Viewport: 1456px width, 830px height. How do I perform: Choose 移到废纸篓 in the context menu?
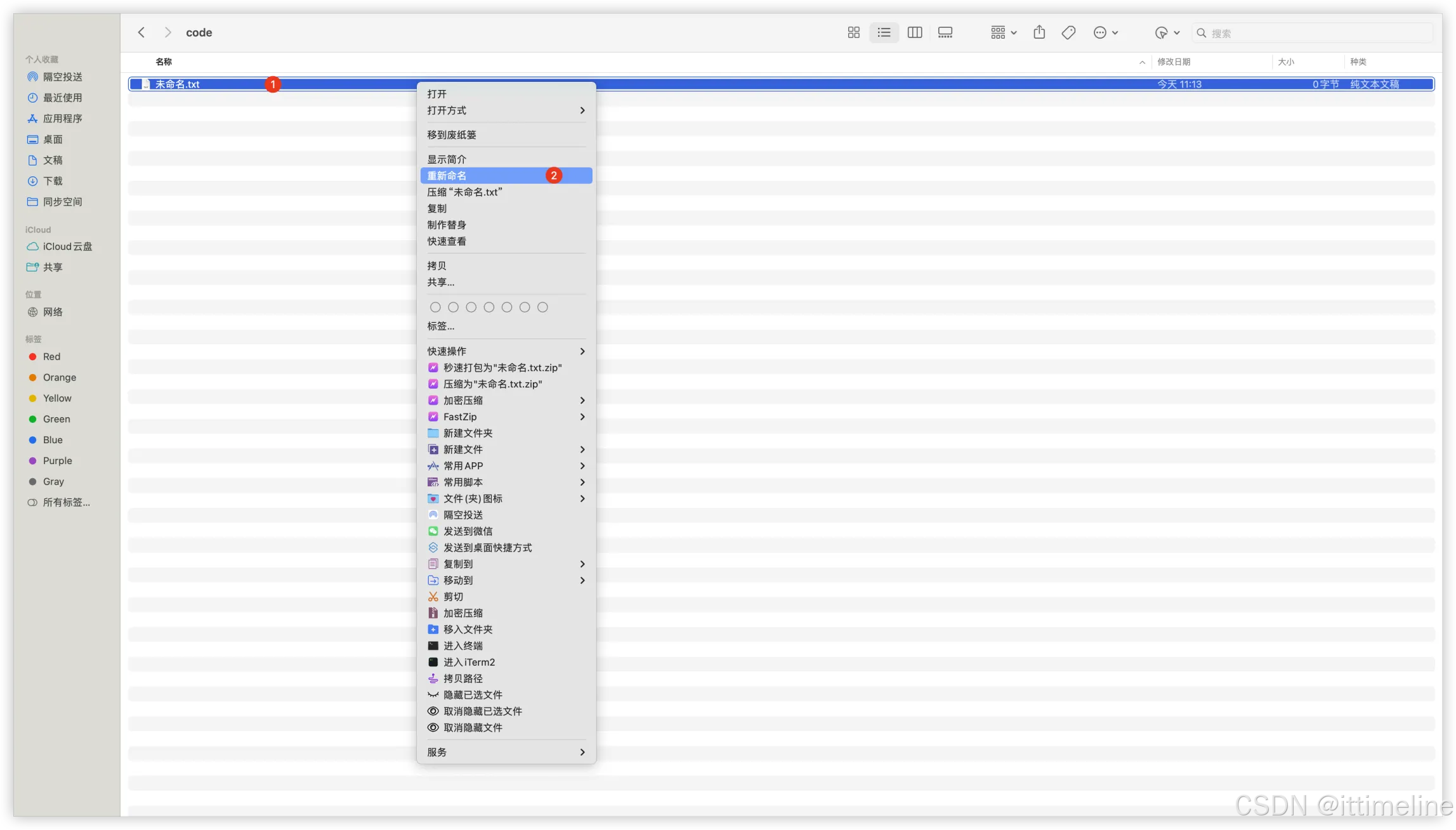click(452, 135)
